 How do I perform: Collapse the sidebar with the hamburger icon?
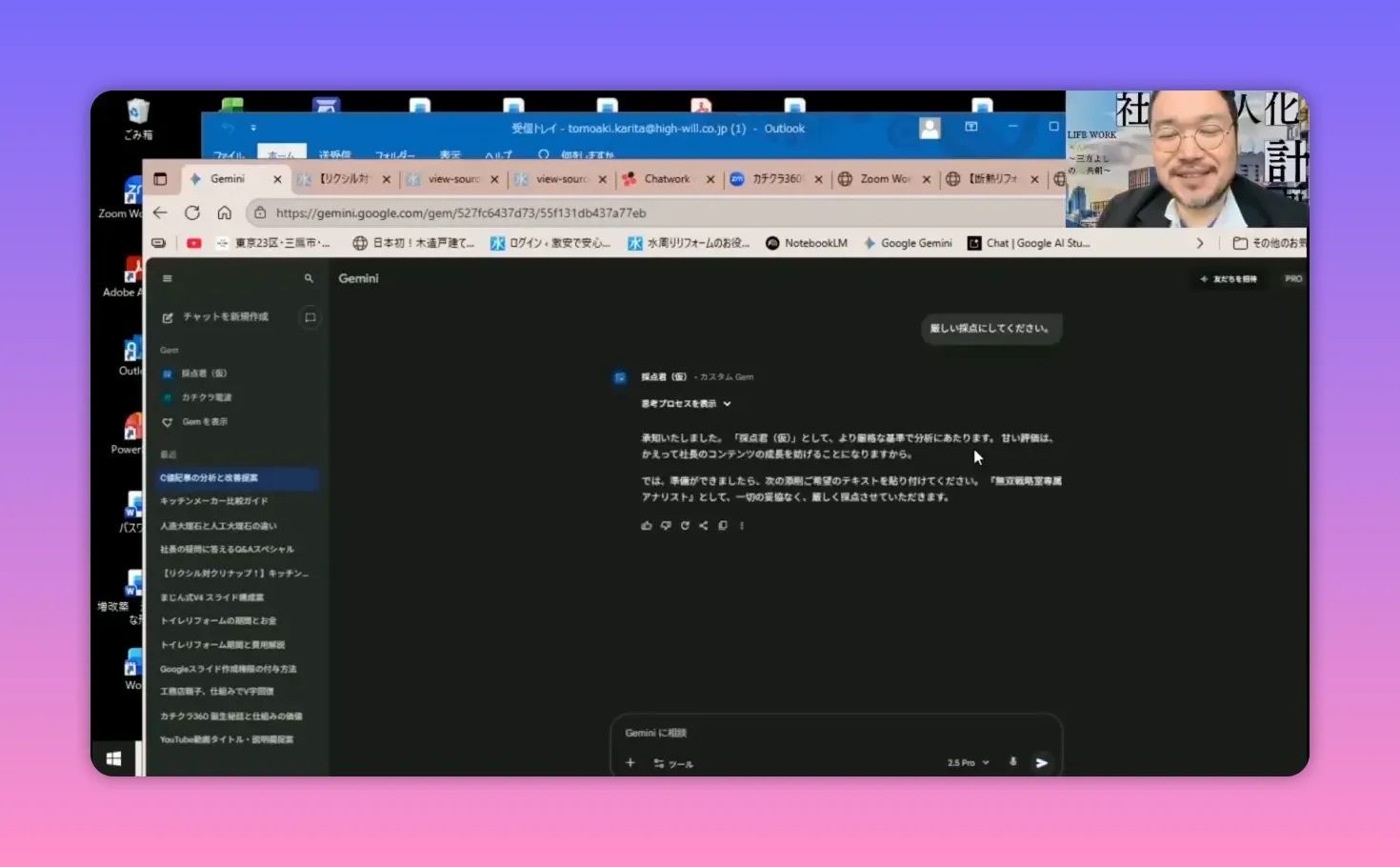coord(168,278)
